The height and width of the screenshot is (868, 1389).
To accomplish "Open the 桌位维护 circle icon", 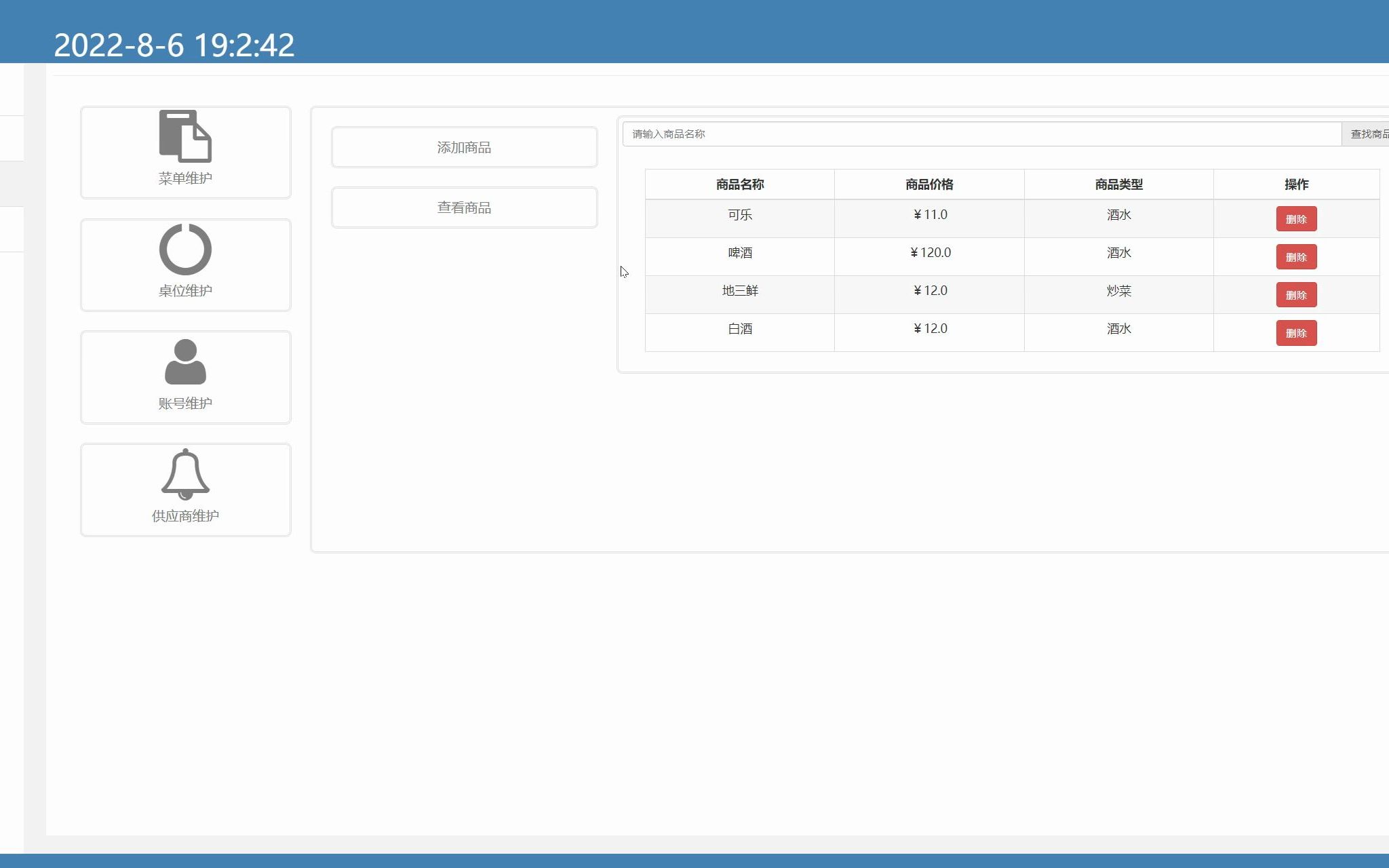I will tap(185, 249).
